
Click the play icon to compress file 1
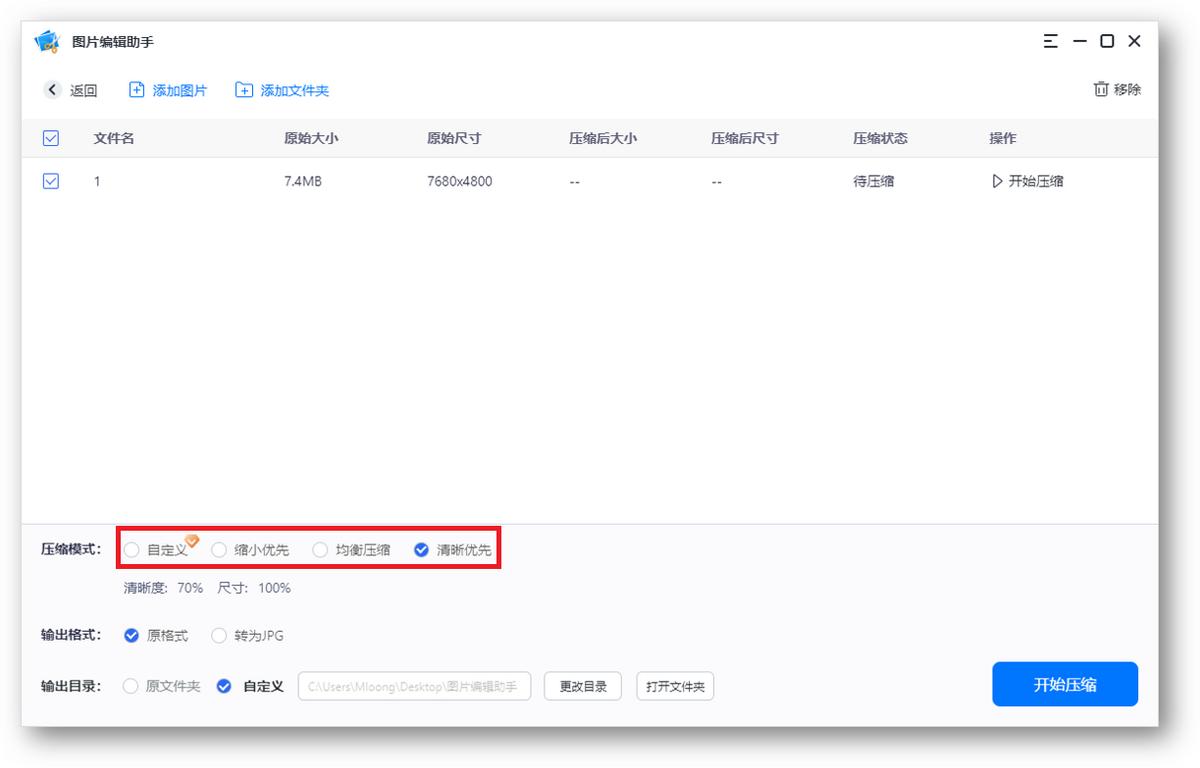997,181
